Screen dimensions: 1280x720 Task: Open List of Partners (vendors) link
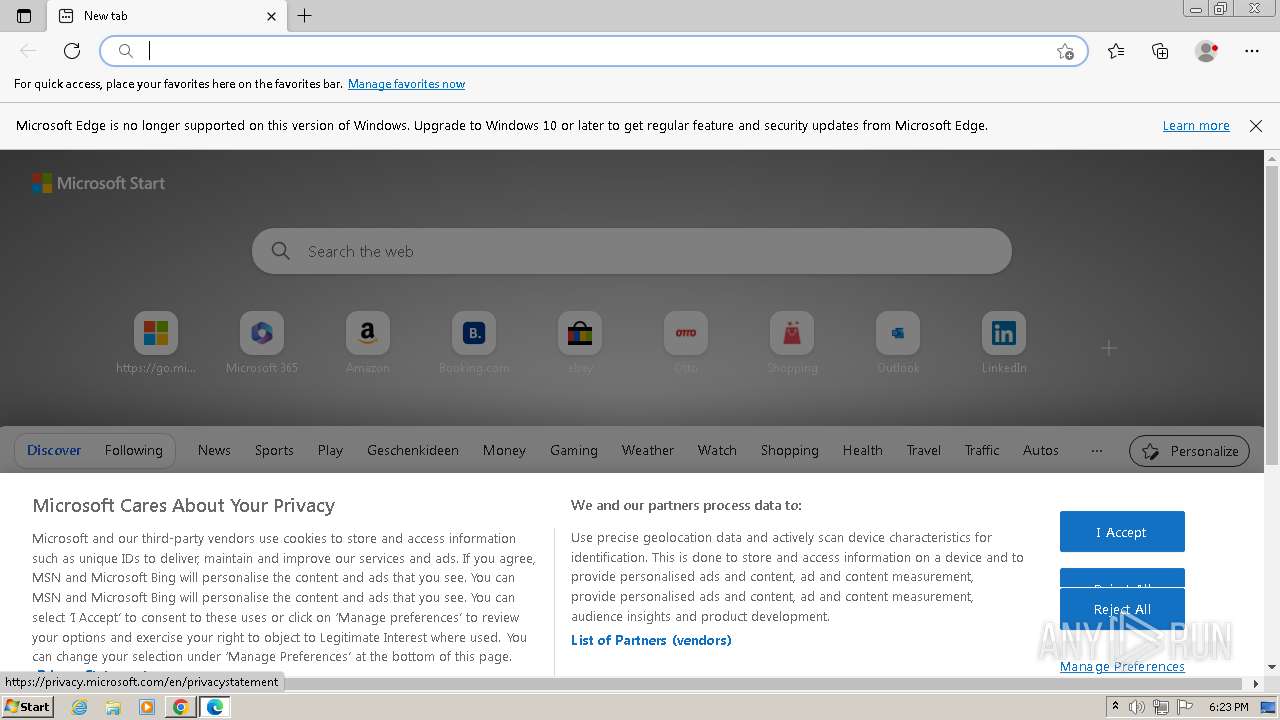(651, 640)
